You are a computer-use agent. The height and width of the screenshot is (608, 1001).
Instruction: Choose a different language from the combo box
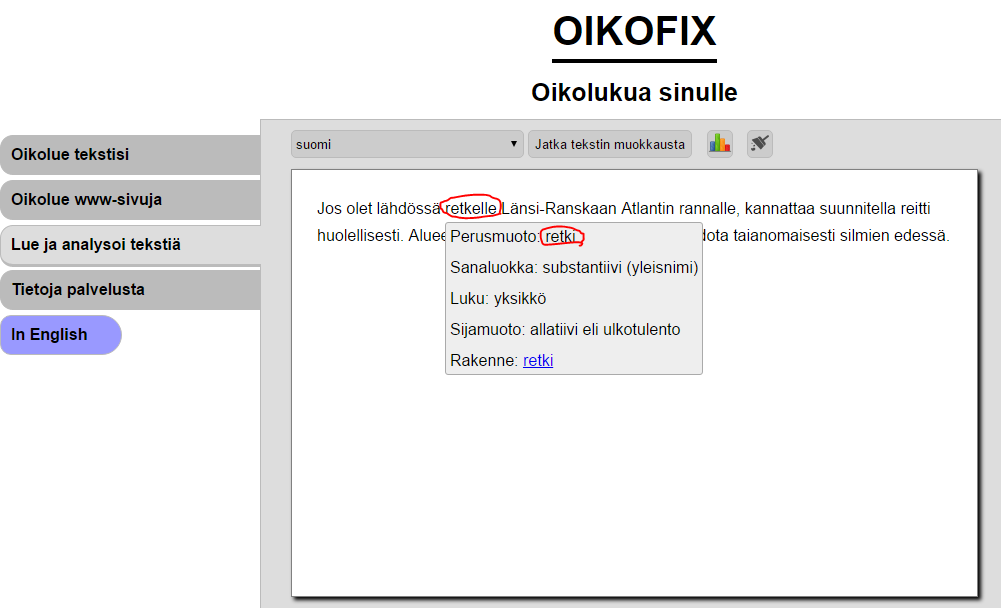click(x=407, y=143)
